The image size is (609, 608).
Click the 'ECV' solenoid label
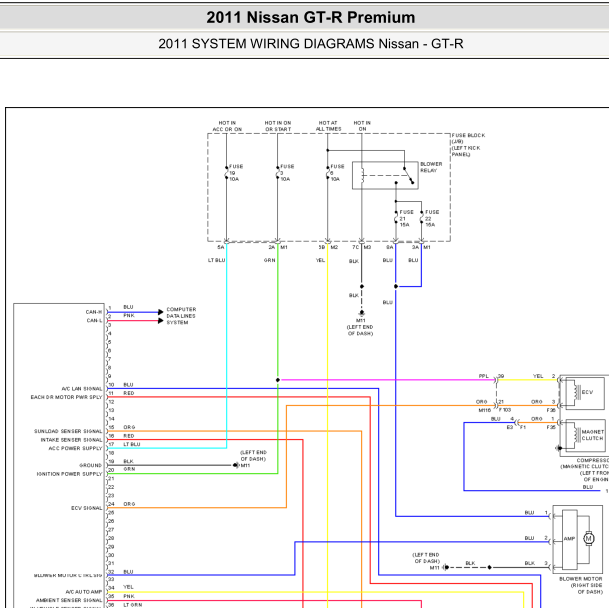[x=587, y=392]
